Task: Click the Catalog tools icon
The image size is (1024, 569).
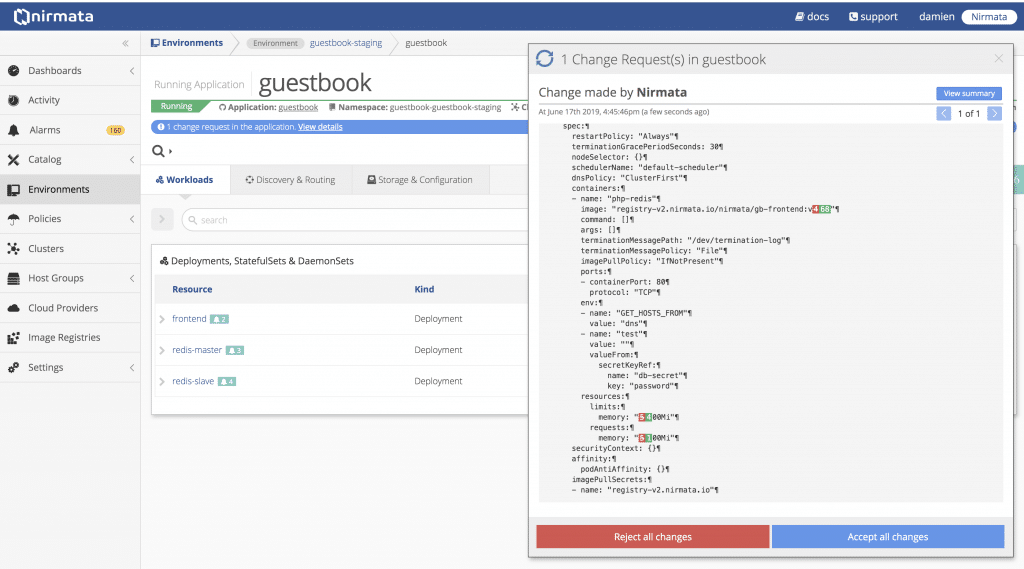Action: click(x=14, y=159)
